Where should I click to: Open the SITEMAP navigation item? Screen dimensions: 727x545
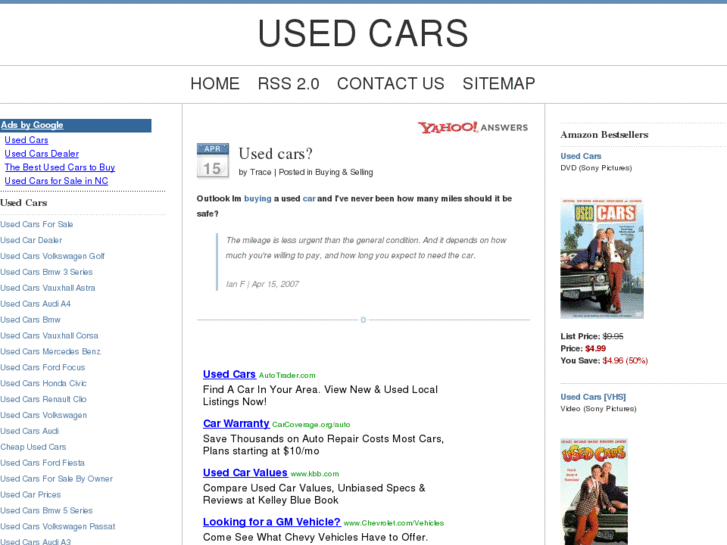click(x=498, y=83)
